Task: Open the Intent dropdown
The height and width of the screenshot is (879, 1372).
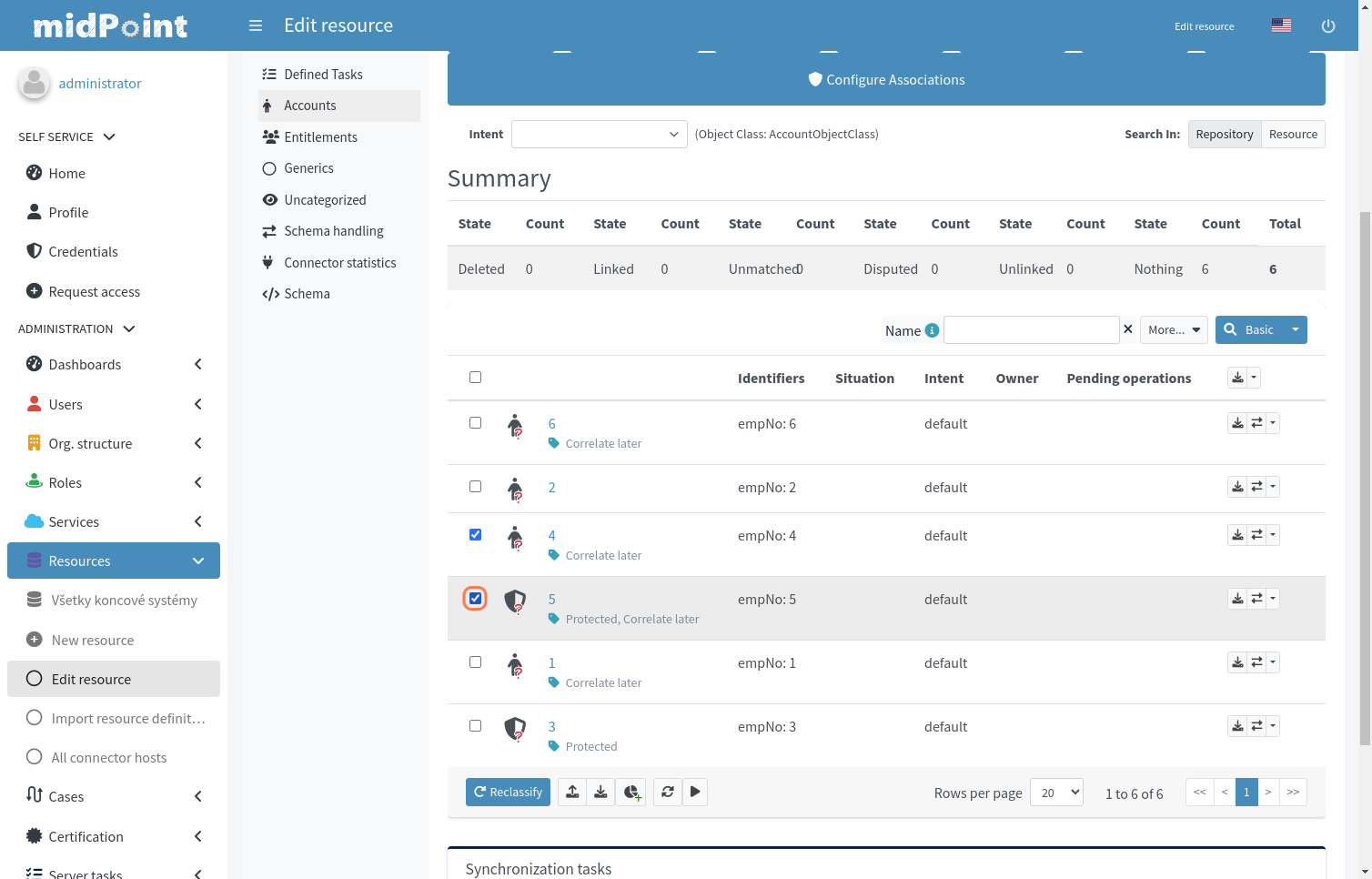Action: coord(599,135)
